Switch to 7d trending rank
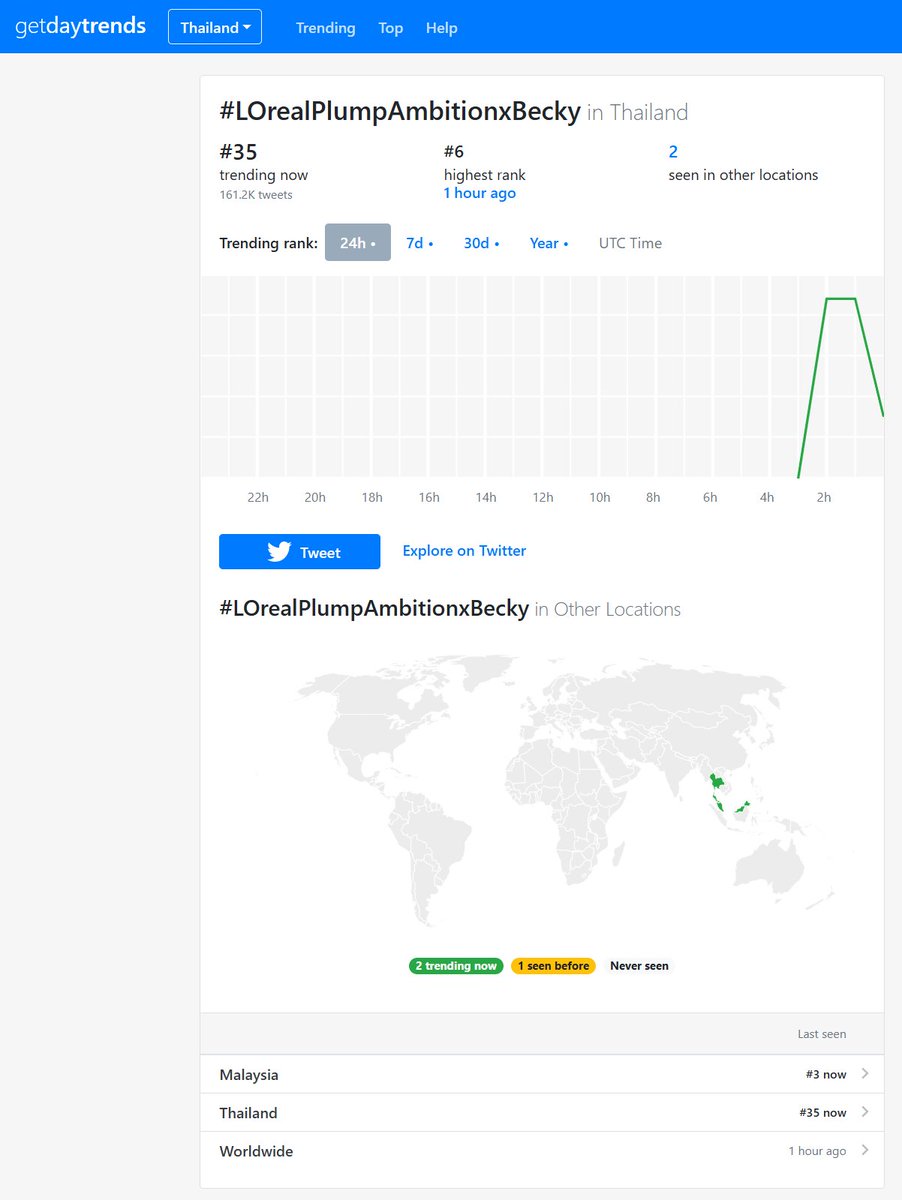The image size is (902, 1200). click(x=420, y=243)
